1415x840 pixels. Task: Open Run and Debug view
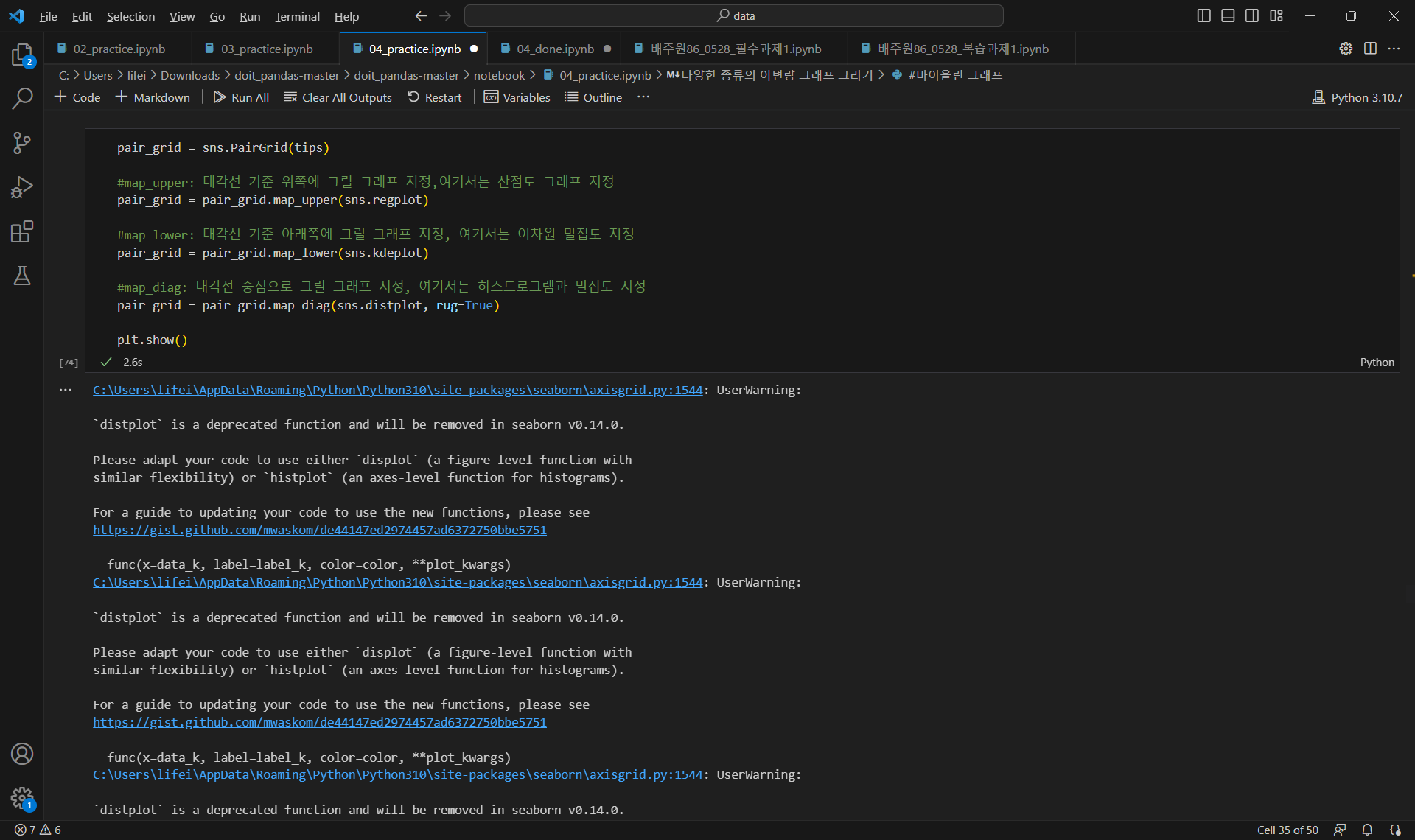coord(22,187)
